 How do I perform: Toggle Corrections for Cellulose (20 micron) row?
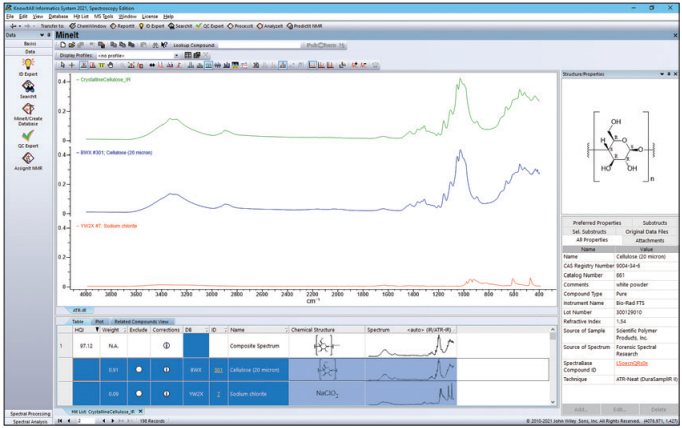(169, 367)
